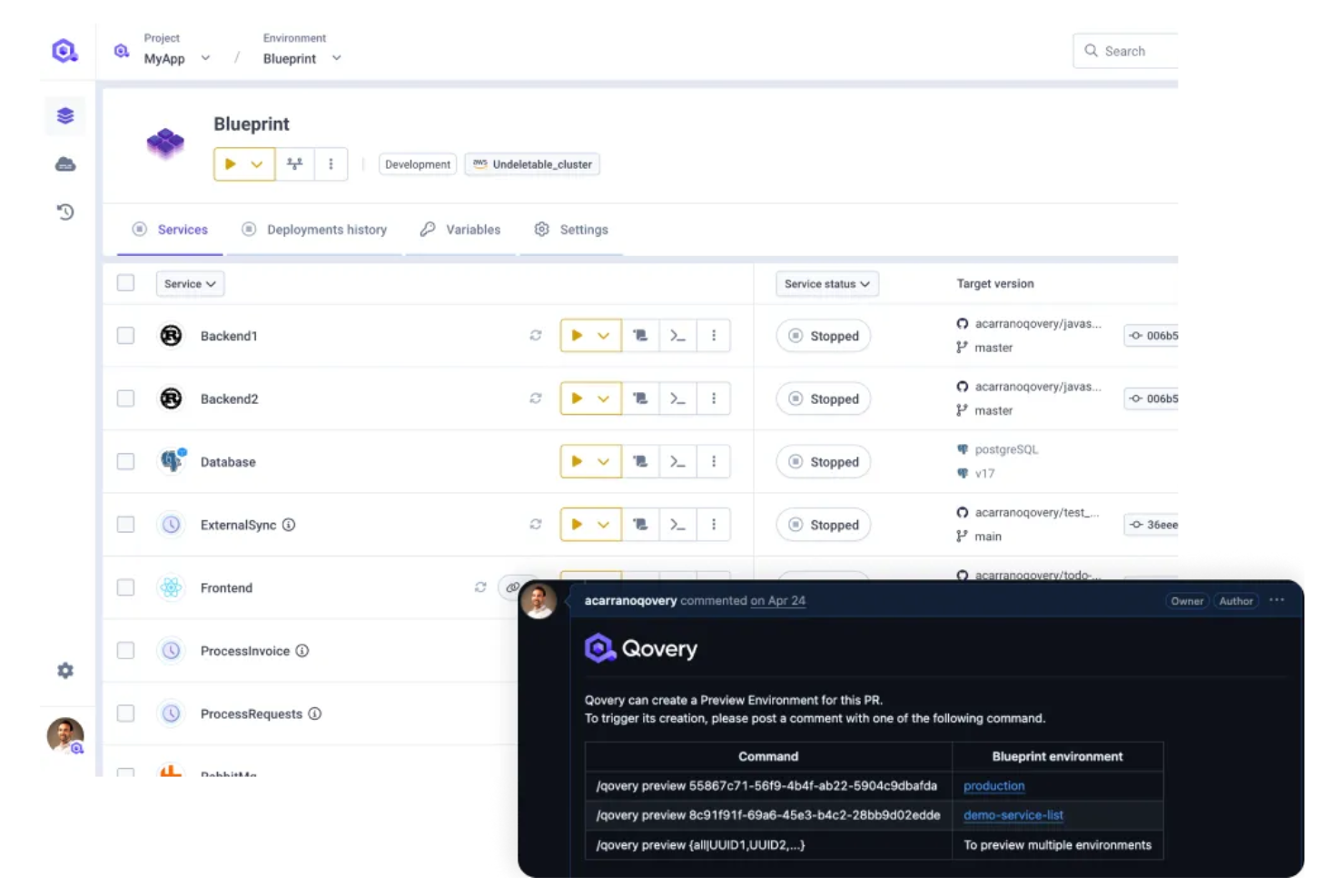Open the Environments panel in the left sidebar

click(x=64, y=116)
